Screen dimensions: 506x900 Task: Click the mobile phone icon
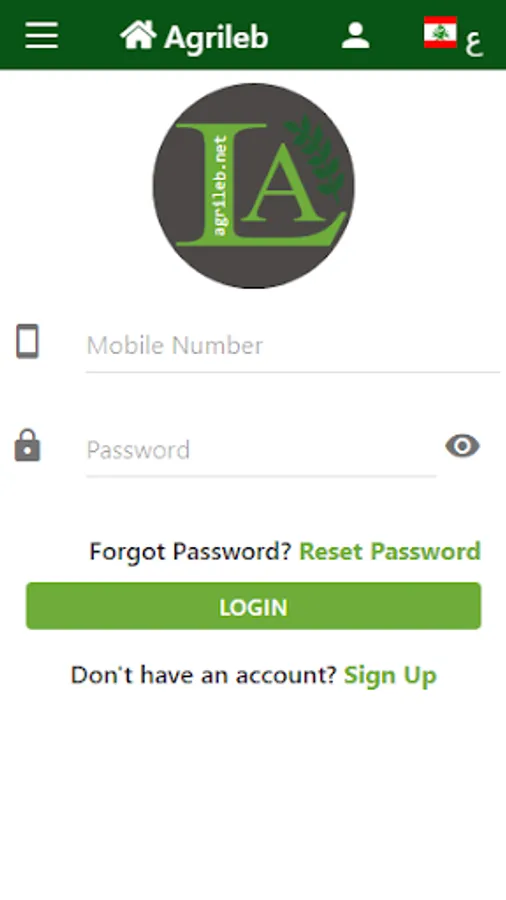(27, 341)
